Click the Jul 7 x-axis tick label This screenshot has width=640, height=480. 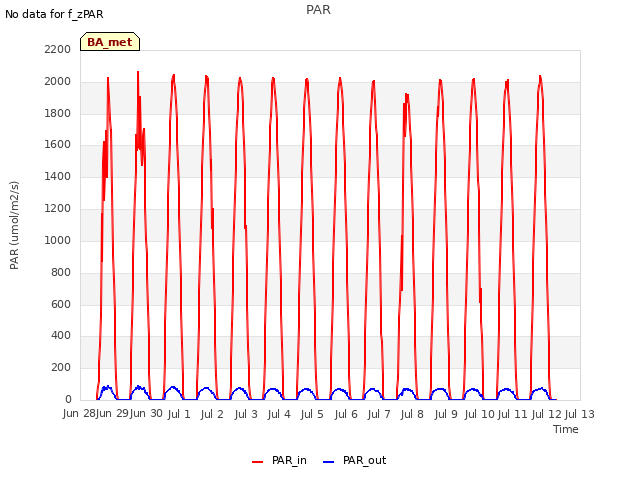(379, 414)
